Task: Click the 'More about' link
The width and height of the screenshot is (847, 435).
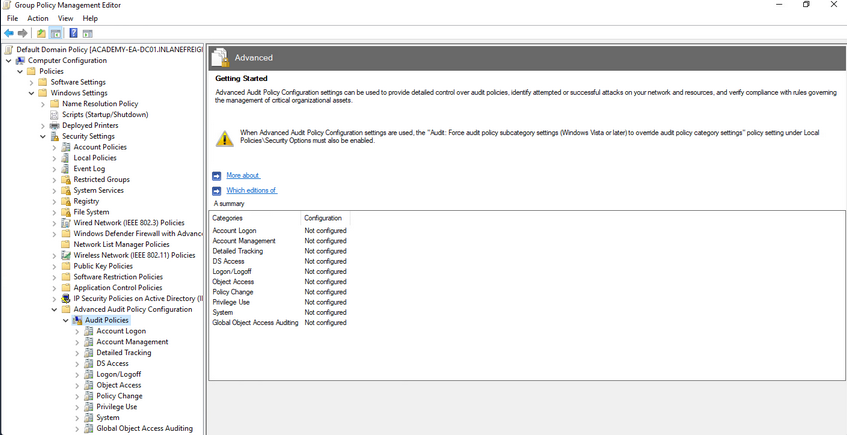Action: pyautogui.click(x=242, y=175)
